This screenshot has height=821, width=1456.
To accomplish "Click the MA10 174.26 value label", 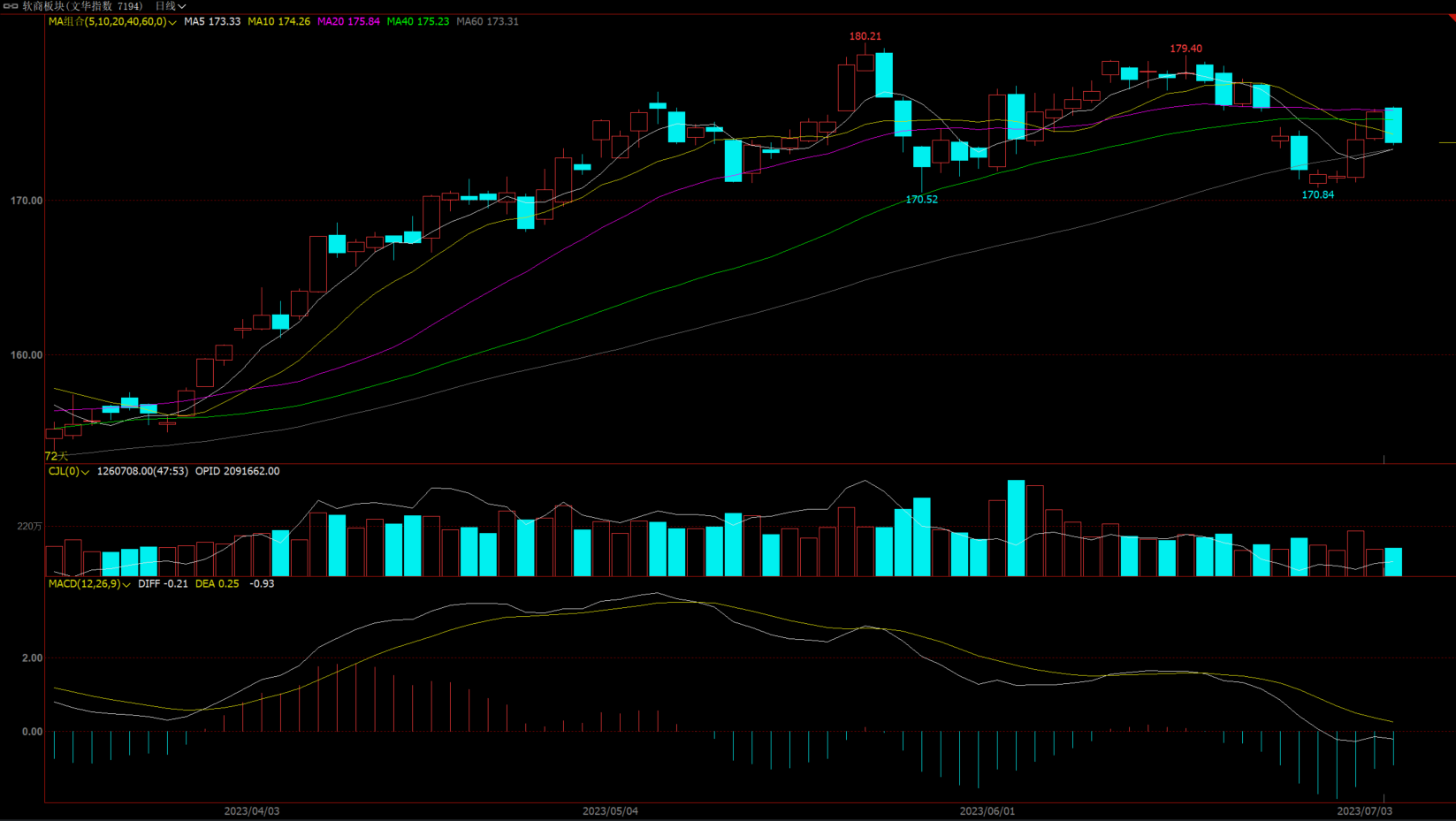I will [x=278, y=21].
